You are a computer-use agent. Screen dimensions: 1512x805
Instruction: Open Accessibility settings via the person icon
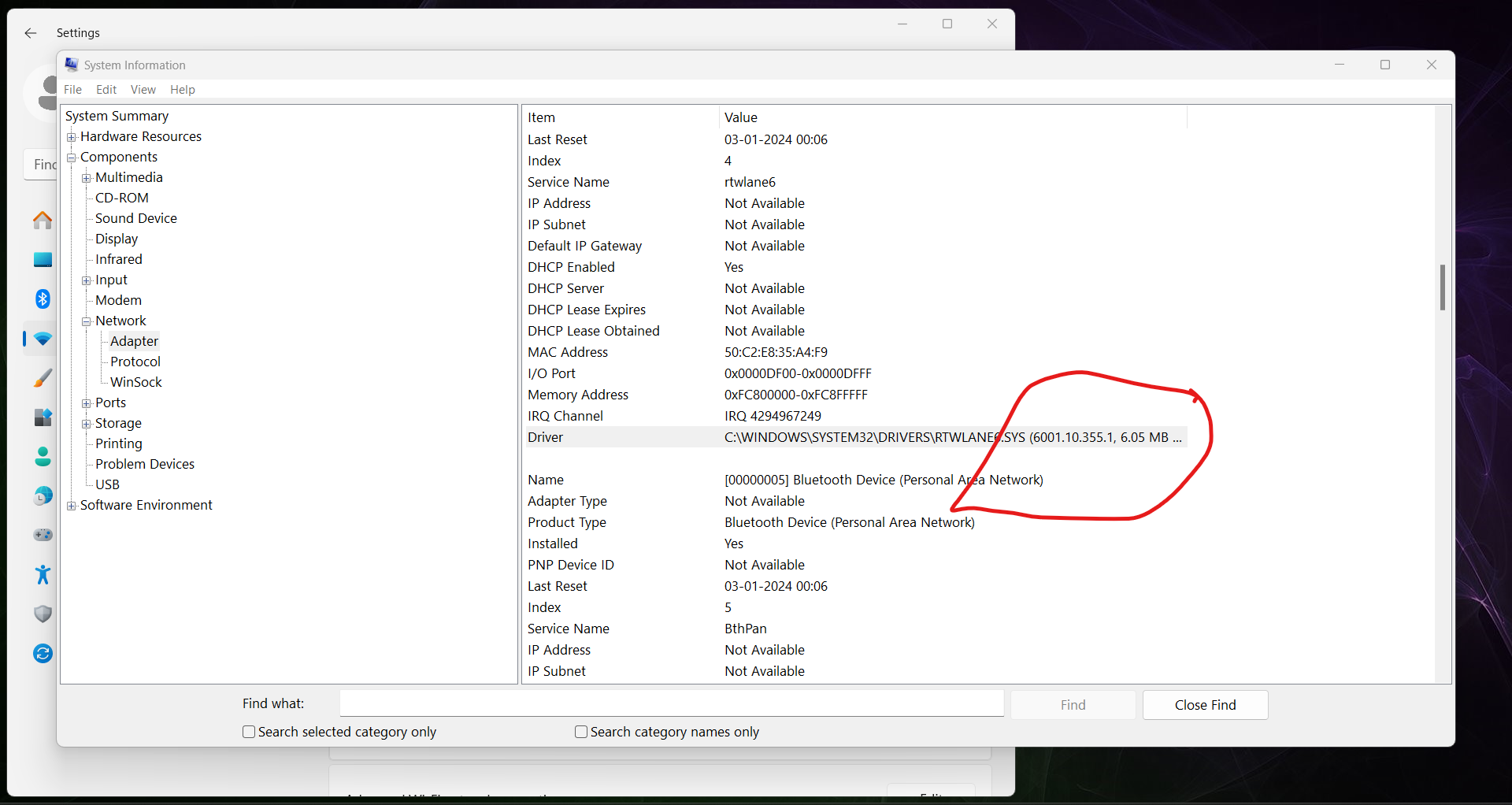43,575
